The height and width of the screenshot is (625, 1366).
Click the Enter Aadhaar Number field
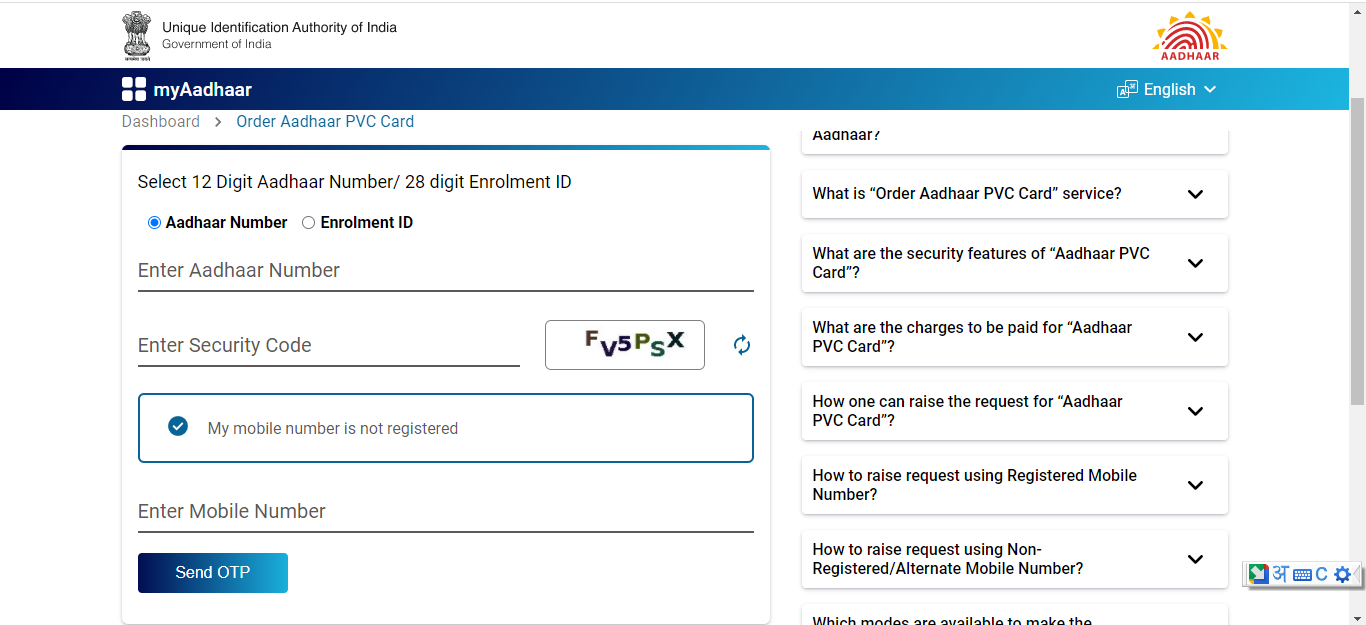[x=445, y=271]
